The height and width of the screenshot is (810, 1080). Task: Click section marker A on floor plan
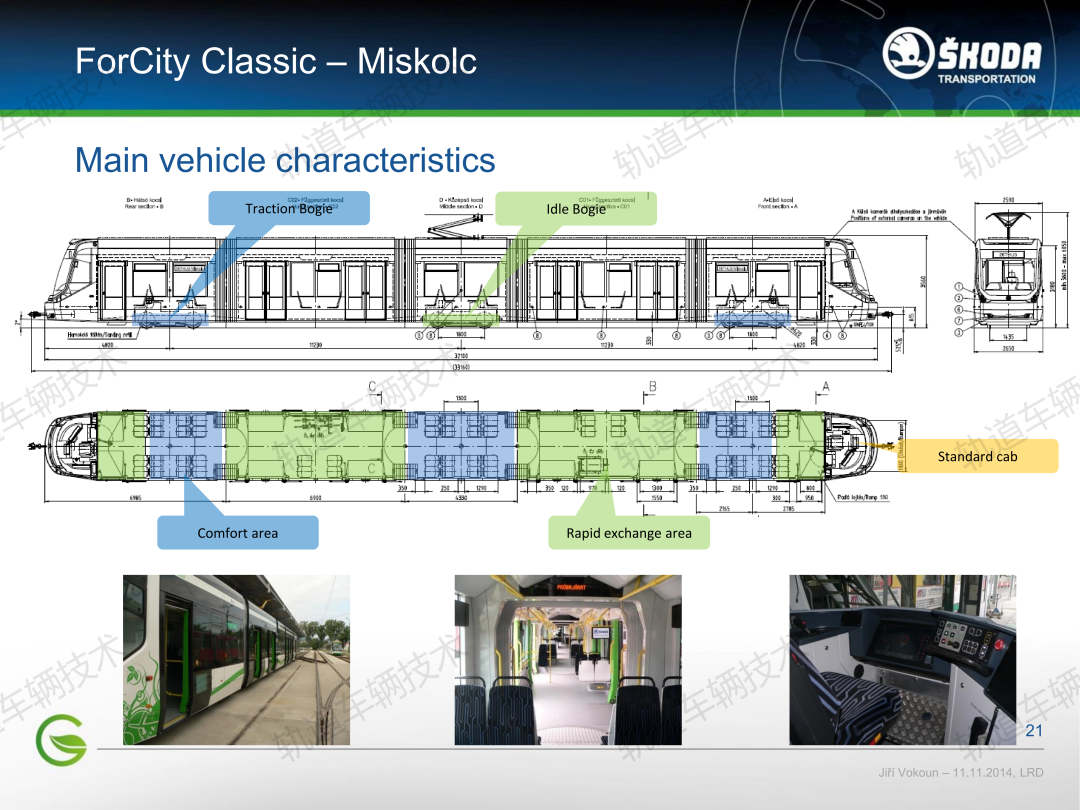pos(824,387)
